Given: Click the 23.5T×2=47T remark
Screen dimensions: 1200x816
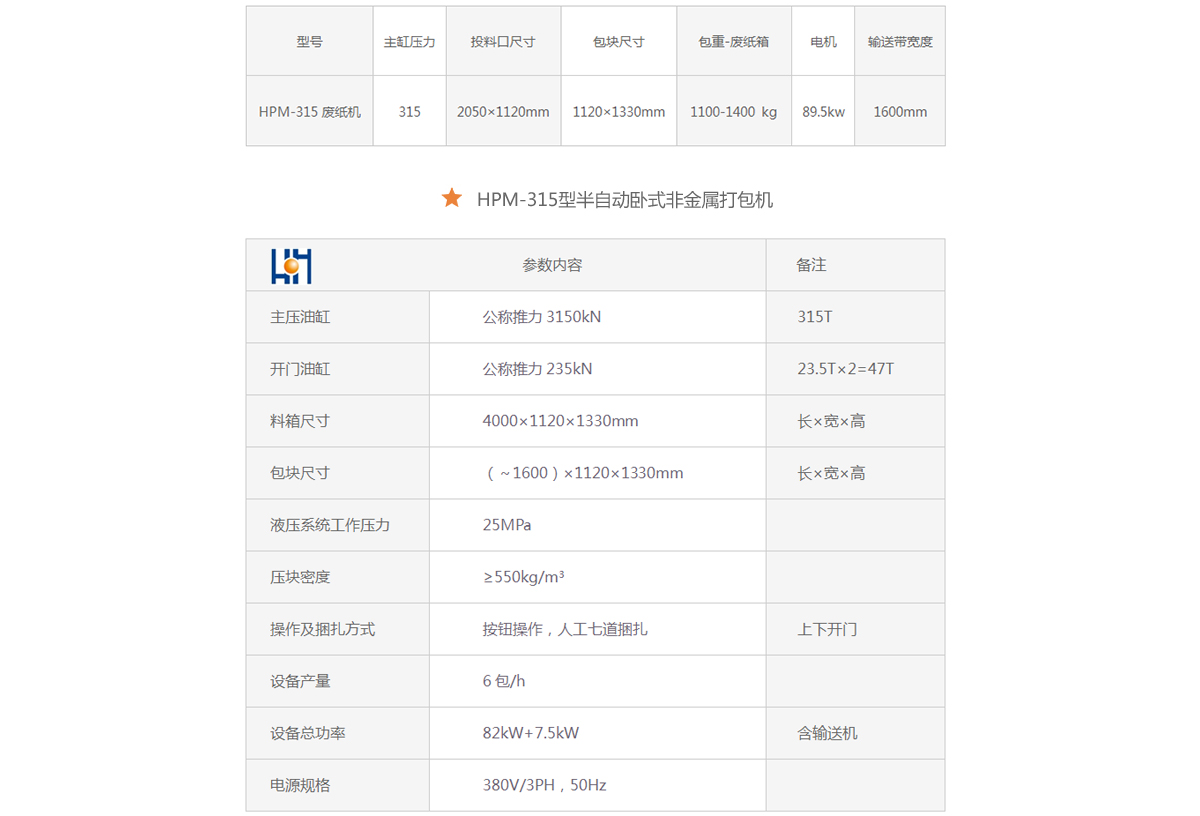Looking at the screenshot, I should click(x=845, y=369).
